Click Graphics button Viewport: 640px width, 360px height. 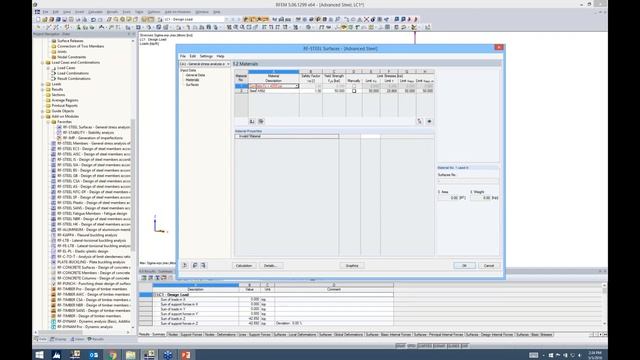tap(352, 266)
